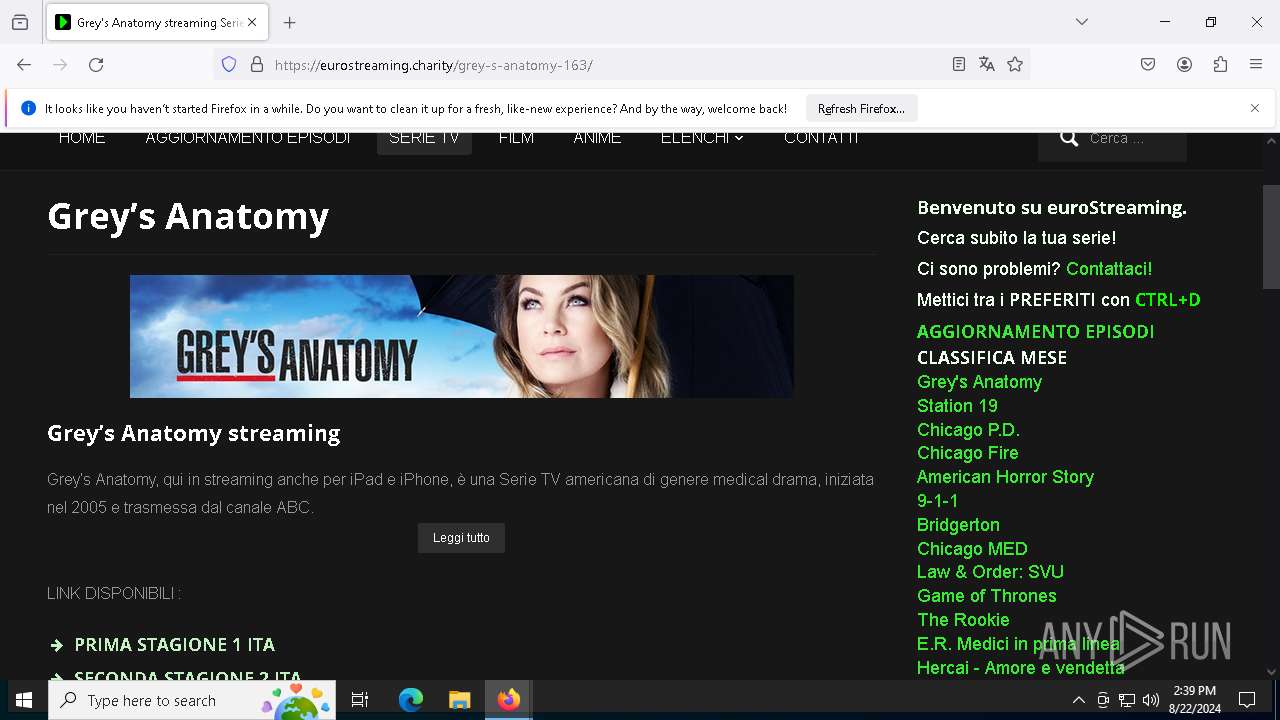Open the HOME menu item
This screenshot has height=720, width=1280.
coord(82,138)
